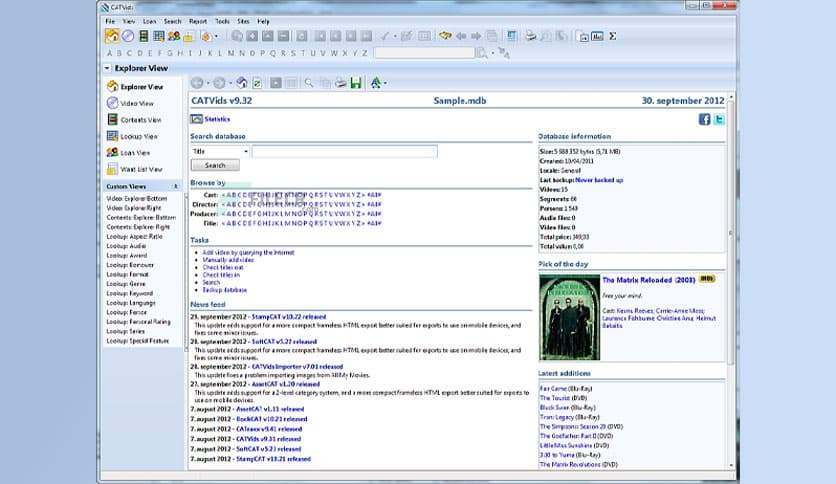Open Wait List View in sidebar
The height and width of the screenshot is (484, 836).
(139, 169)
